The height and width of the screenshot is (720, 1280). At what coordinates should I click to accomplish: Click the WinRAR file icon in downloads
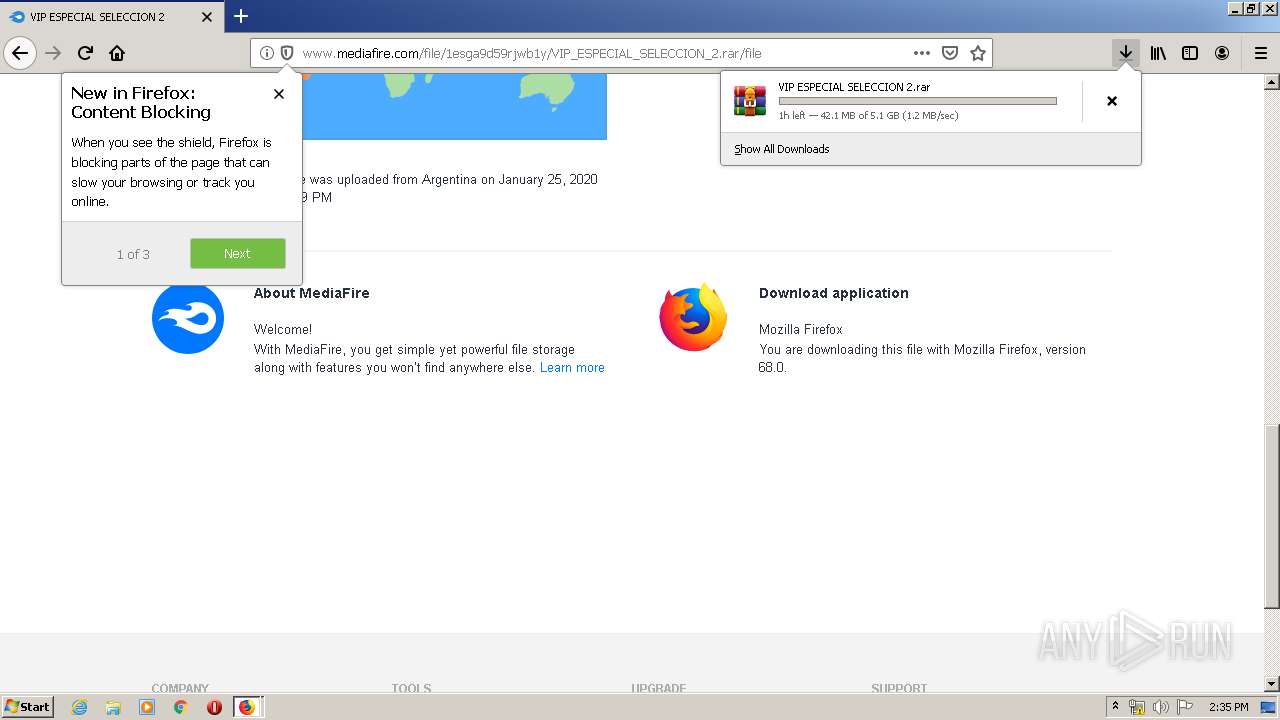(x=750, y=101)
